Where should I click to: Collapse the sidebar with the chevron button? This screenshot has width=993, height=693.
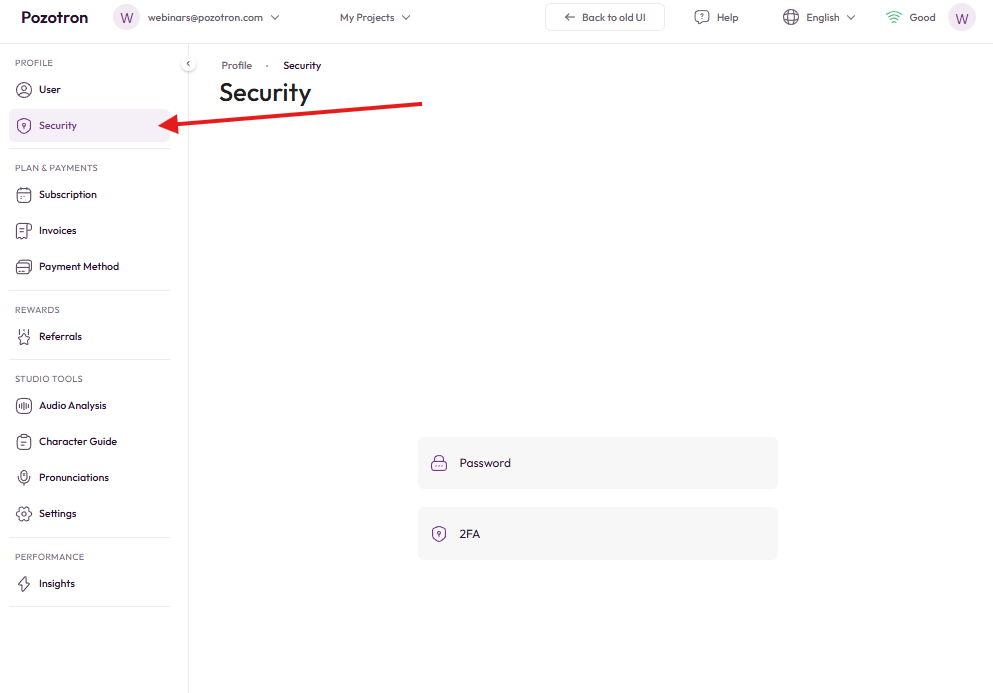pos(188,64)
